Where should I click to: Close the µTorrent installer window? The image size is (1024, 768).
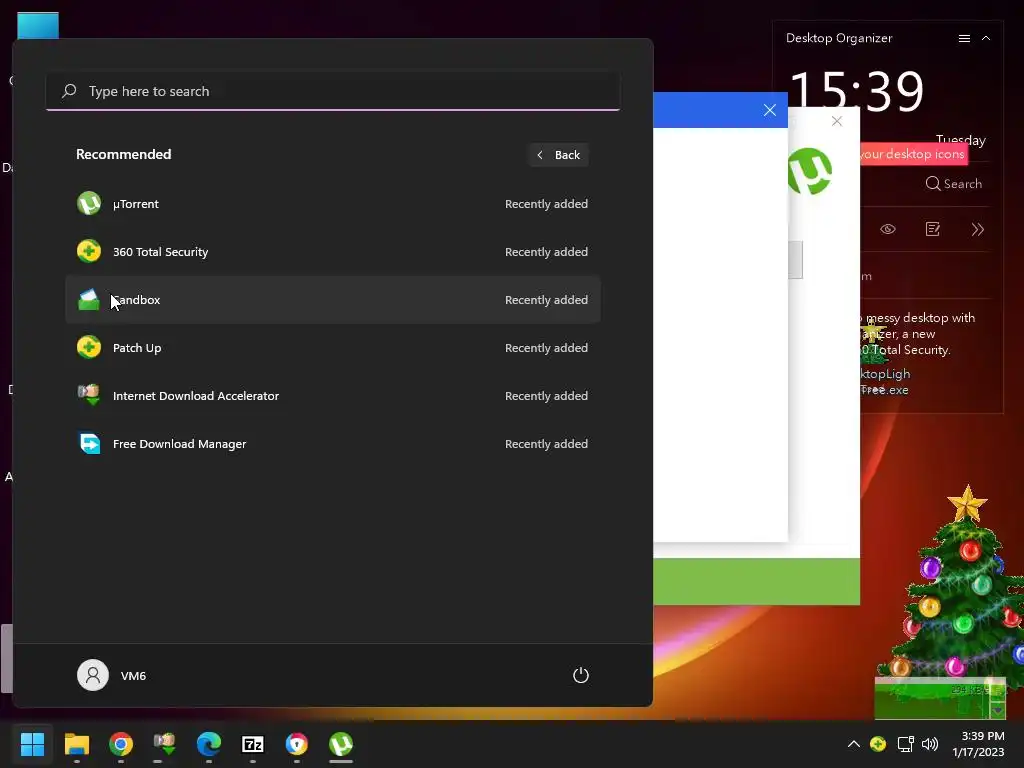point(837,121)
